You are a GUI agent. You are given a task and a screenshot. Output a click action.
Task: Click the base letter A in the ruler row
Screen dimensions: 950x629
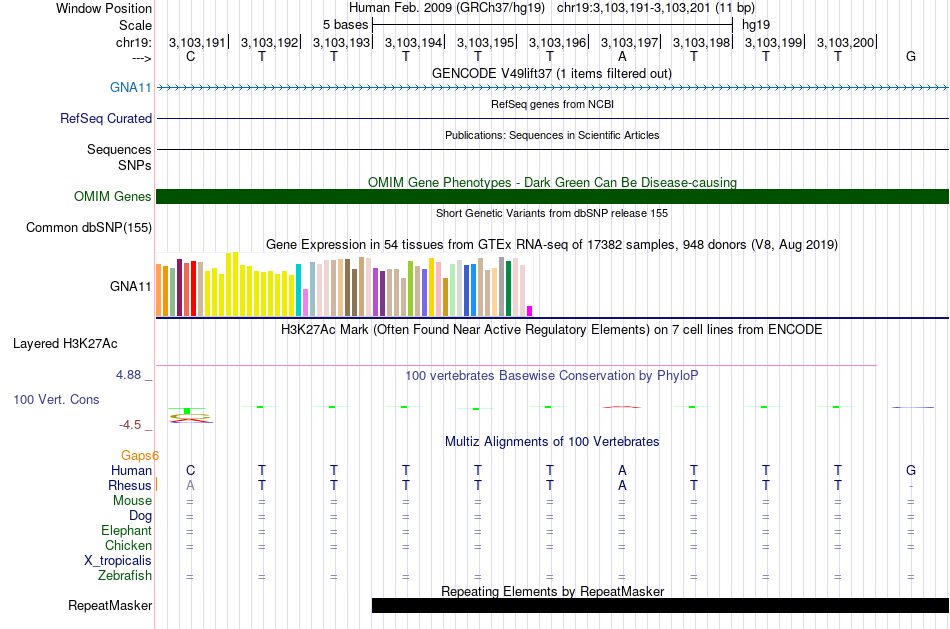(622, 56)
